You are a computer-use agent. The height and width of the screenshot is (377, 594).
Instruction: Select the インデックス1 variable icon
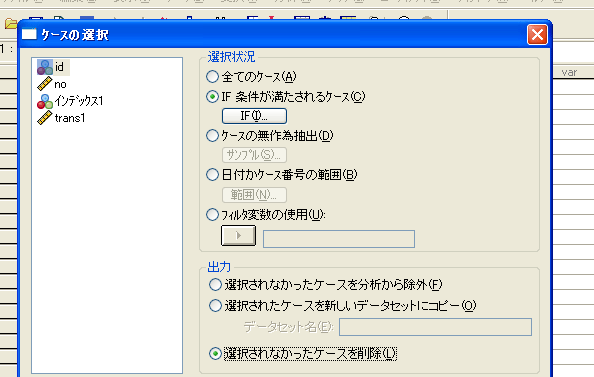45,101
